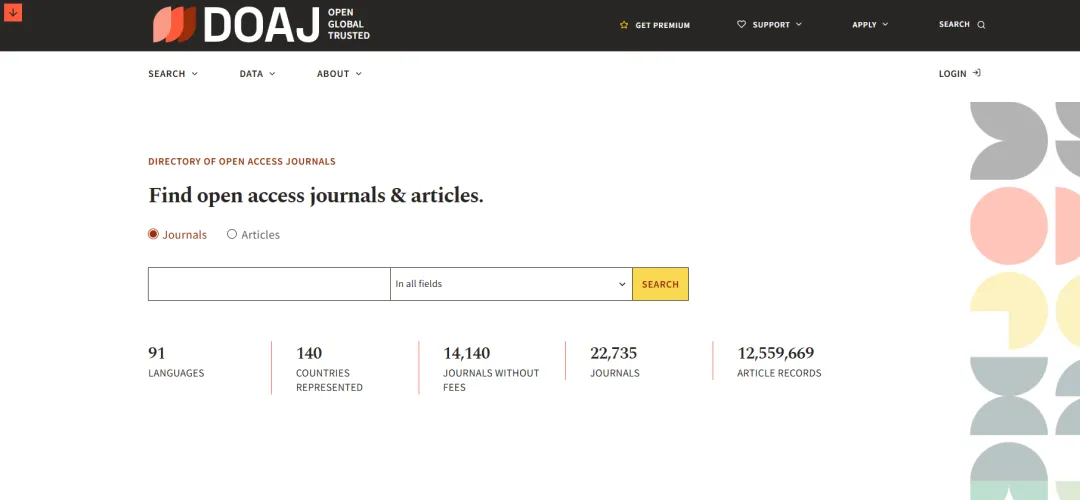
Task: Click the login arrow icon
Action: pos(977,73)
